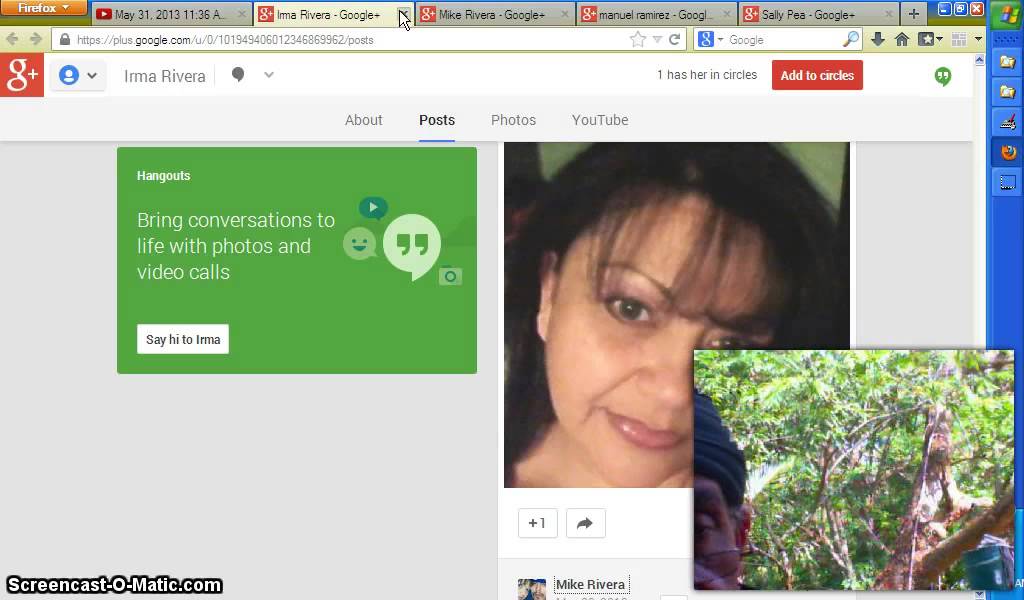Click the hangout status bubble icon beside name
This screenshot has height=600, width=1024.
[238, 75]
